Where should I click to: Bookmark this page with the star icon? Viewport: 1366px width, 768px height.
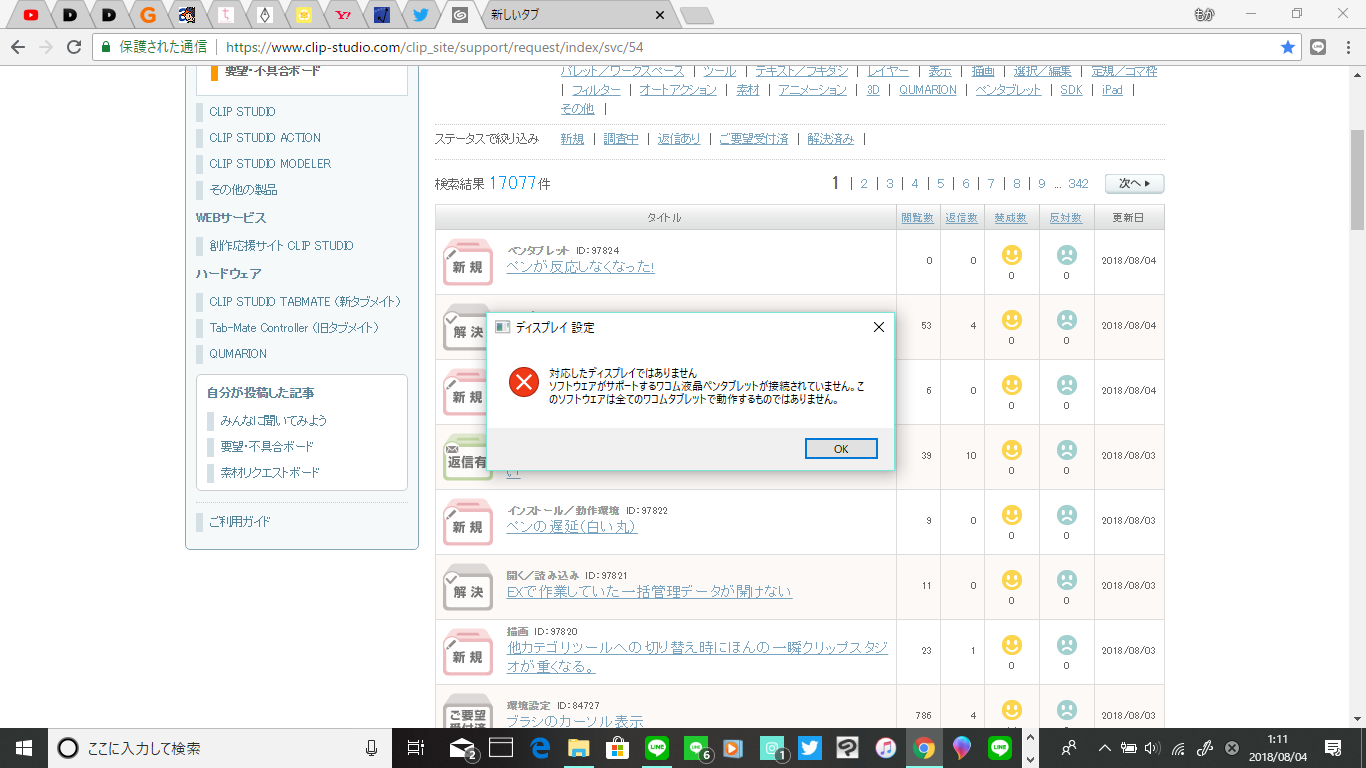1288,47
